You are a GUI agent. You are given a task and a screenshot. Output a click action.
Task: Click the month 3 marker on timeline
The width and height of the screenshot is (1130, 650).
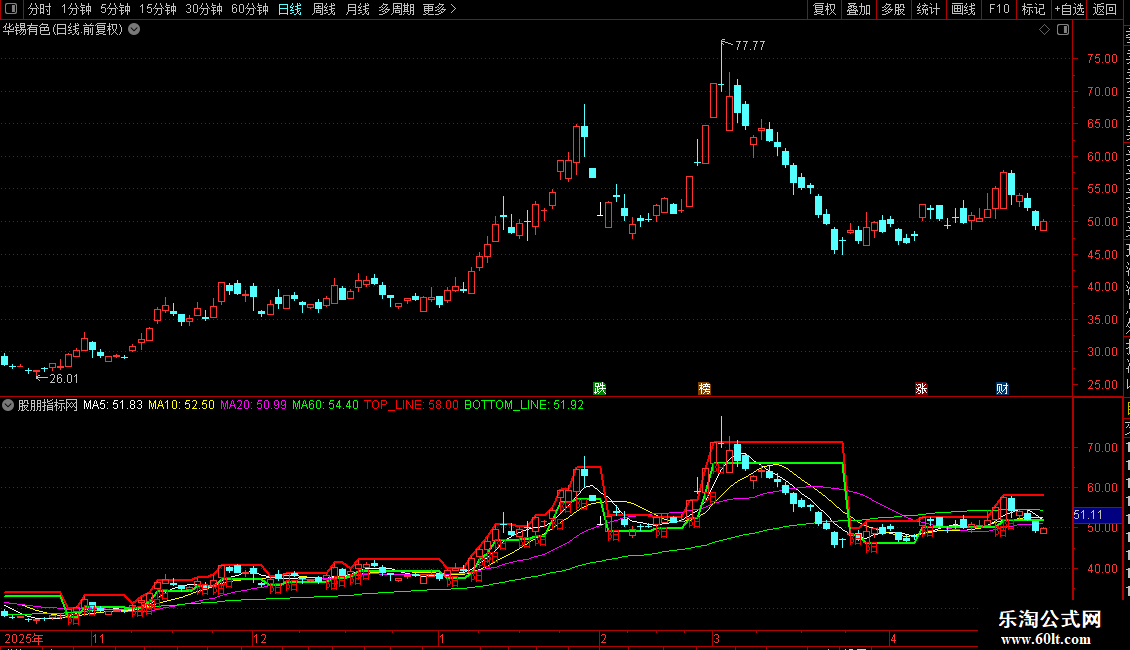coord(716,638)
